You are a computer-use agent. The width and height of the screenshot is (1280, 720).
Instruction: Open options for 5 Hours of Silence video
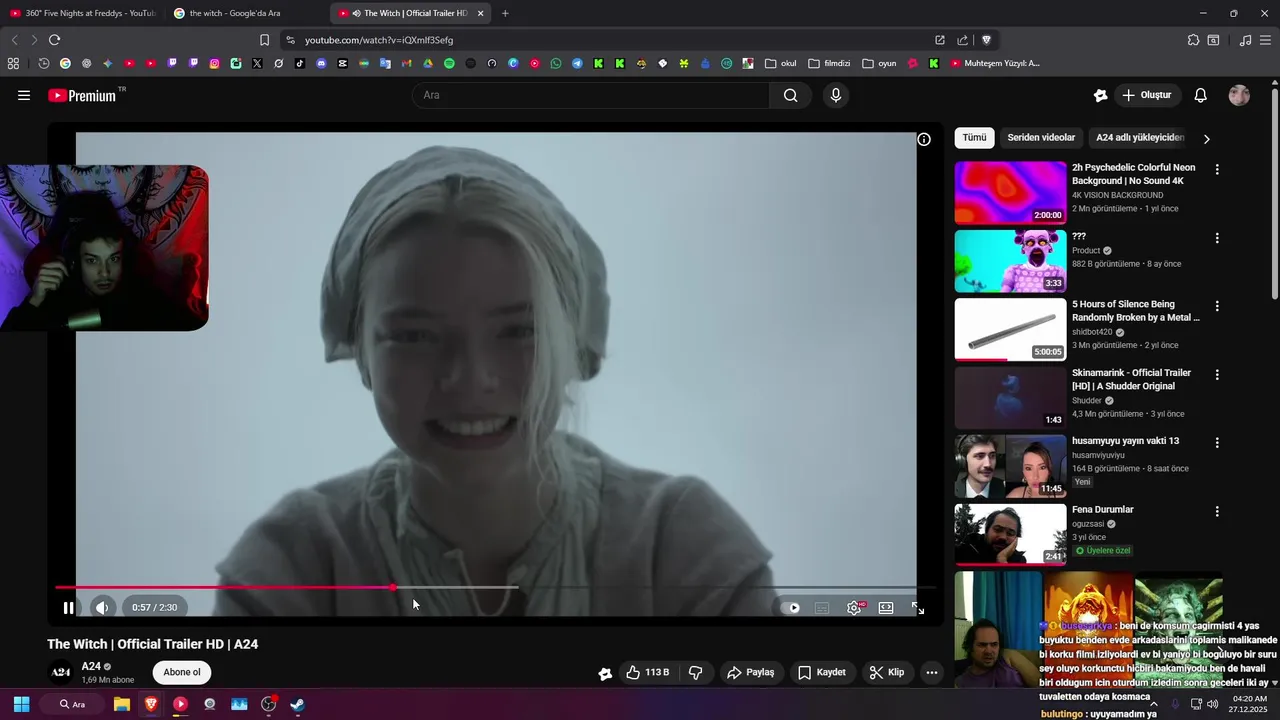[x=1217, y=306]
